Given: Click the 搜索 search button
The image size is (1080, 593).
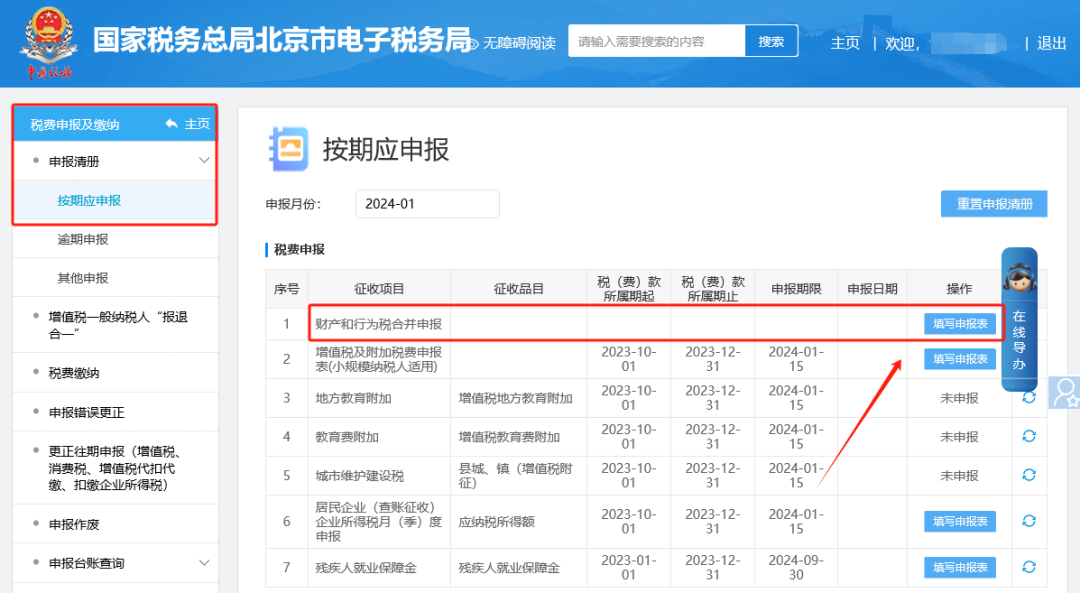Looking at the screenshot, I should (771, 42).
